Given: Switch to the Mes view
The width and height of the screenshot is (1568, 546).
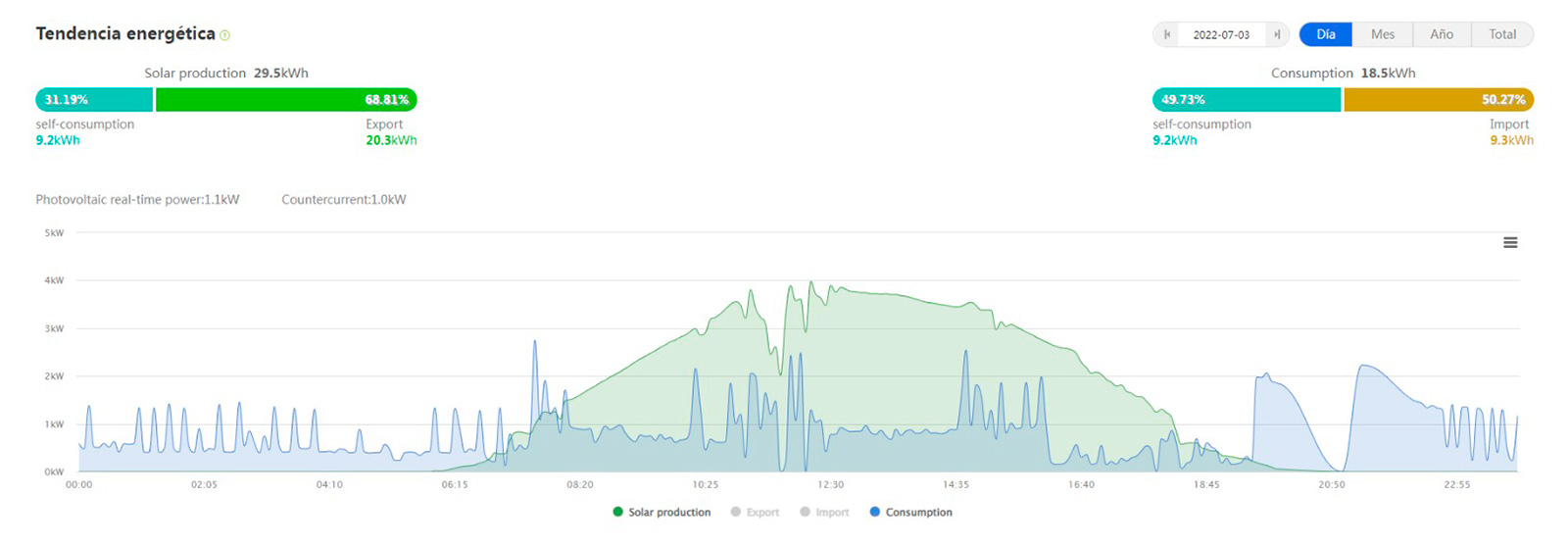Looking at the screenshot, I should click(1382, 34).
